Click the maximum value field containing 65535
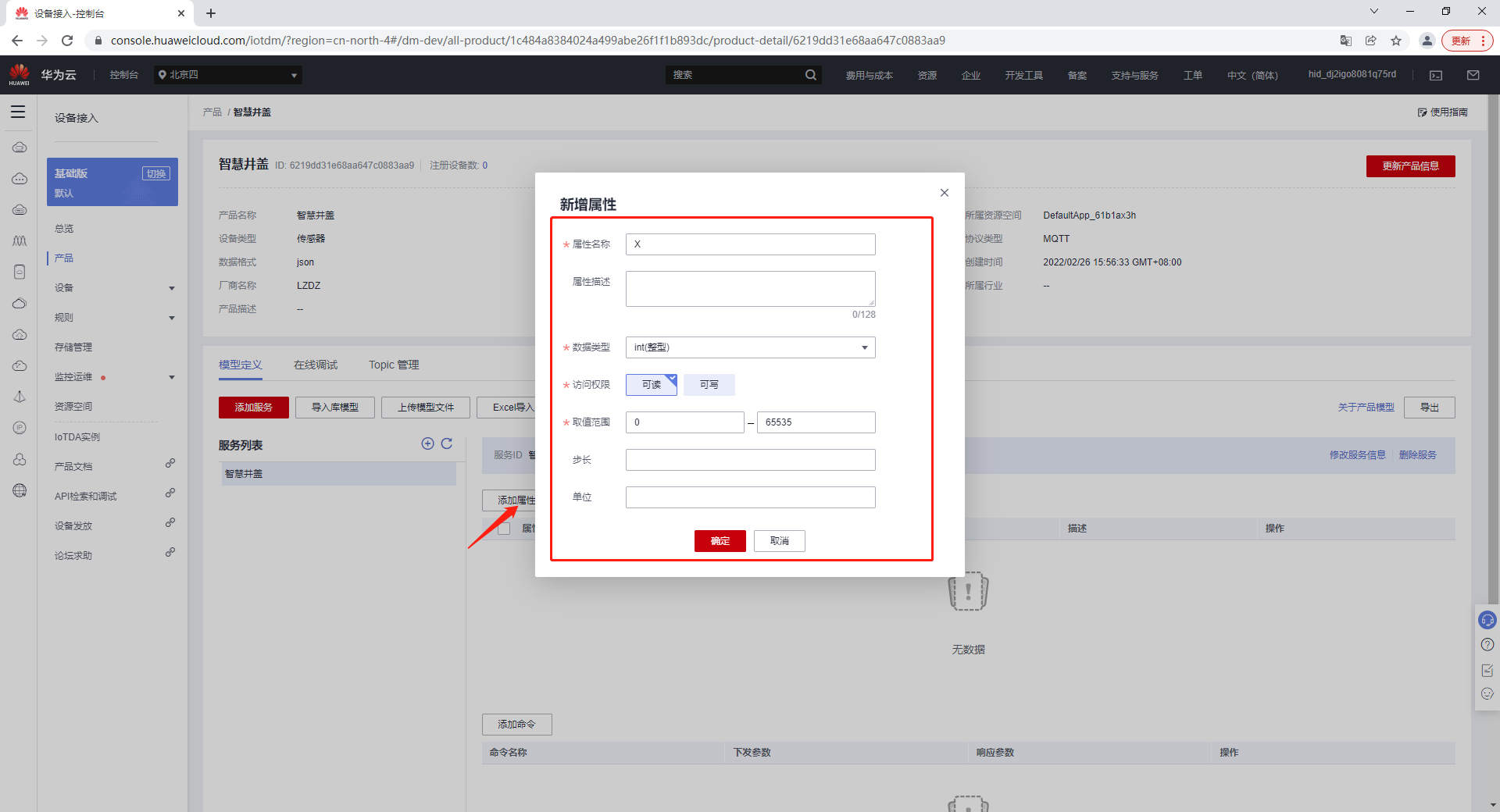1500x812 pixels. (x=816, y=422)
